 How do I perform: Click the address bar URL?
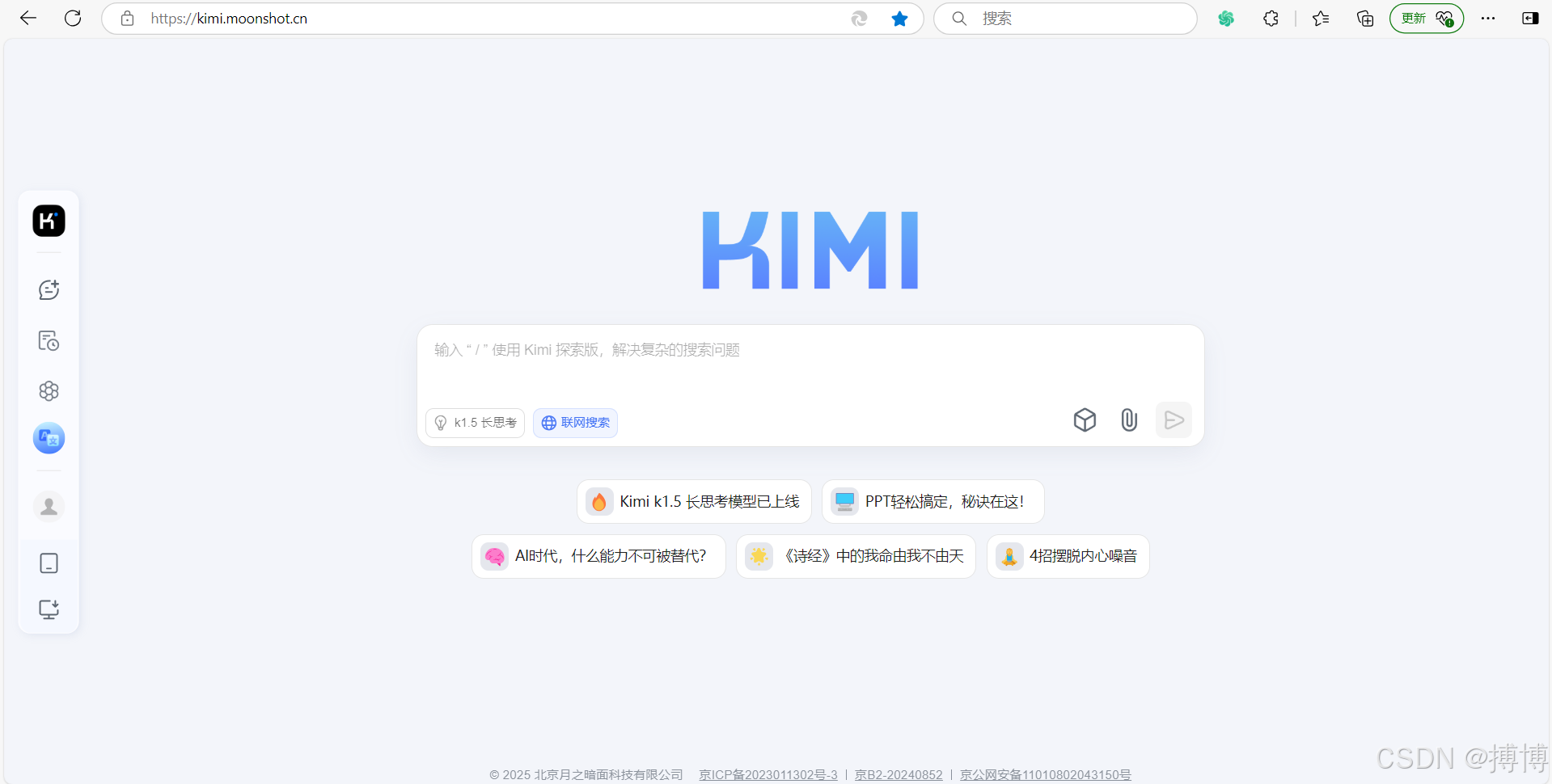coord(229,18)
